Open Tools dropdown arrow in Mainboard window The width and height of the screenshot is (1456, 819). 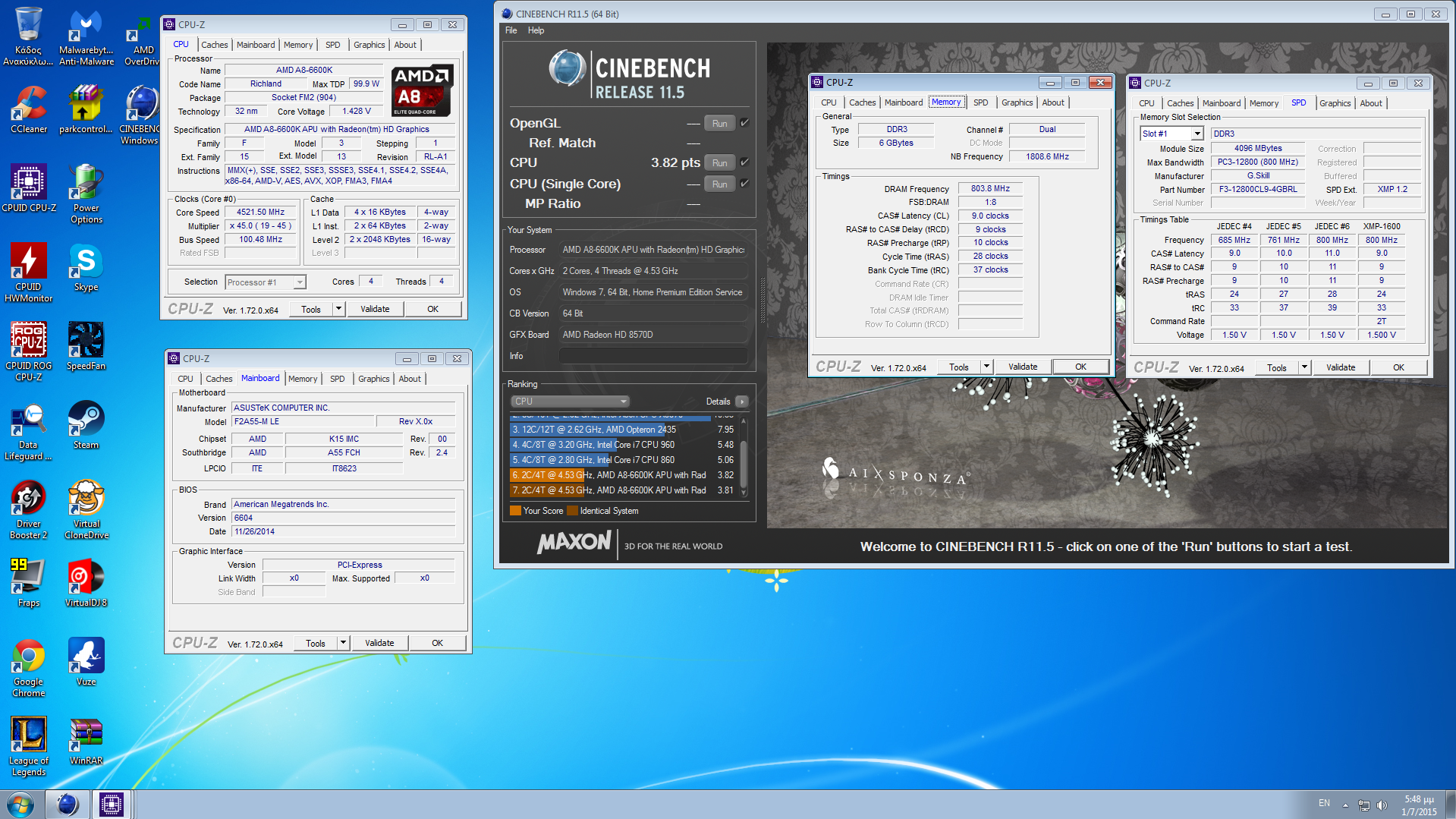(x=344, y=643)
